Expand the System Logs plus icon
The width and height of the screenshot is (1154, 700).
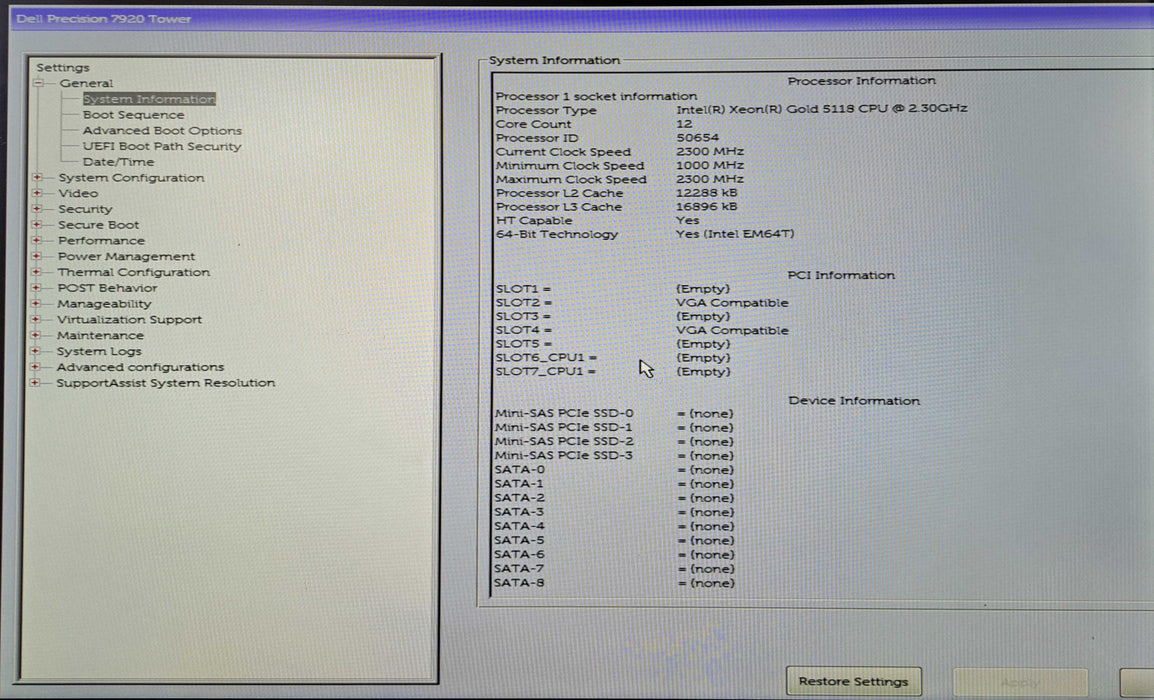coord(35,351)
